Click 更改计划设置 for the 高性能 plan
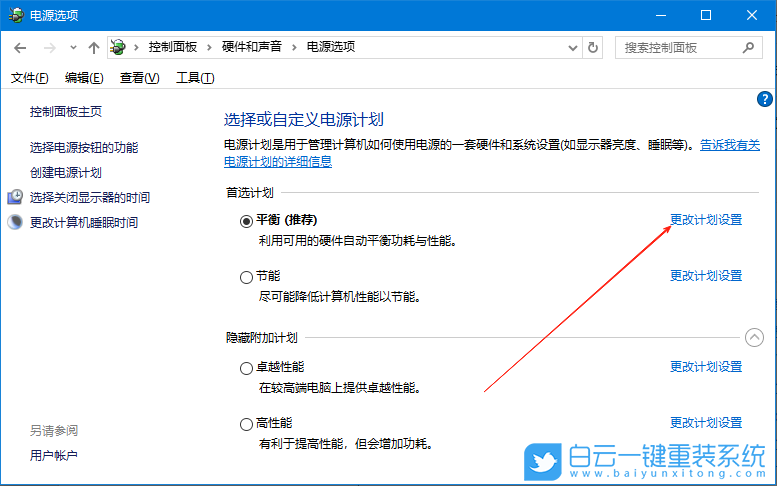The height and width of the screenshot is (486, 777). coord(706,423)
